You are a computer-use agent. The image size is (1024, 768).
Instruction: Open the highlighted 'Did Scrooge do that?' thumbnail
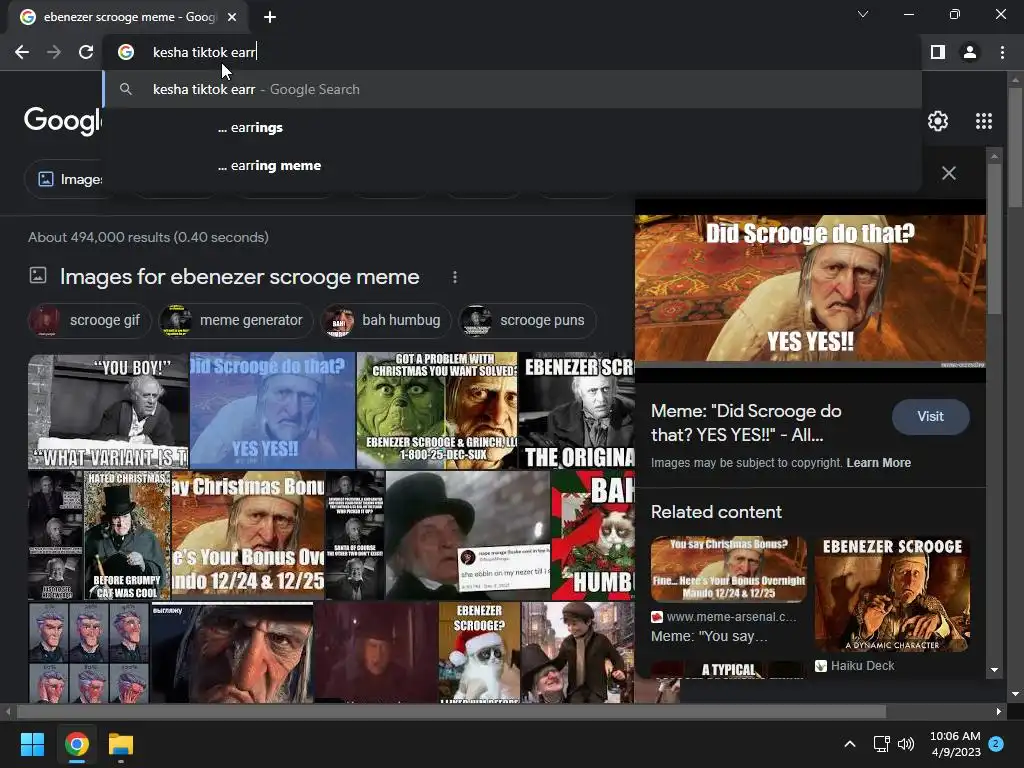(x=272, y=411)
